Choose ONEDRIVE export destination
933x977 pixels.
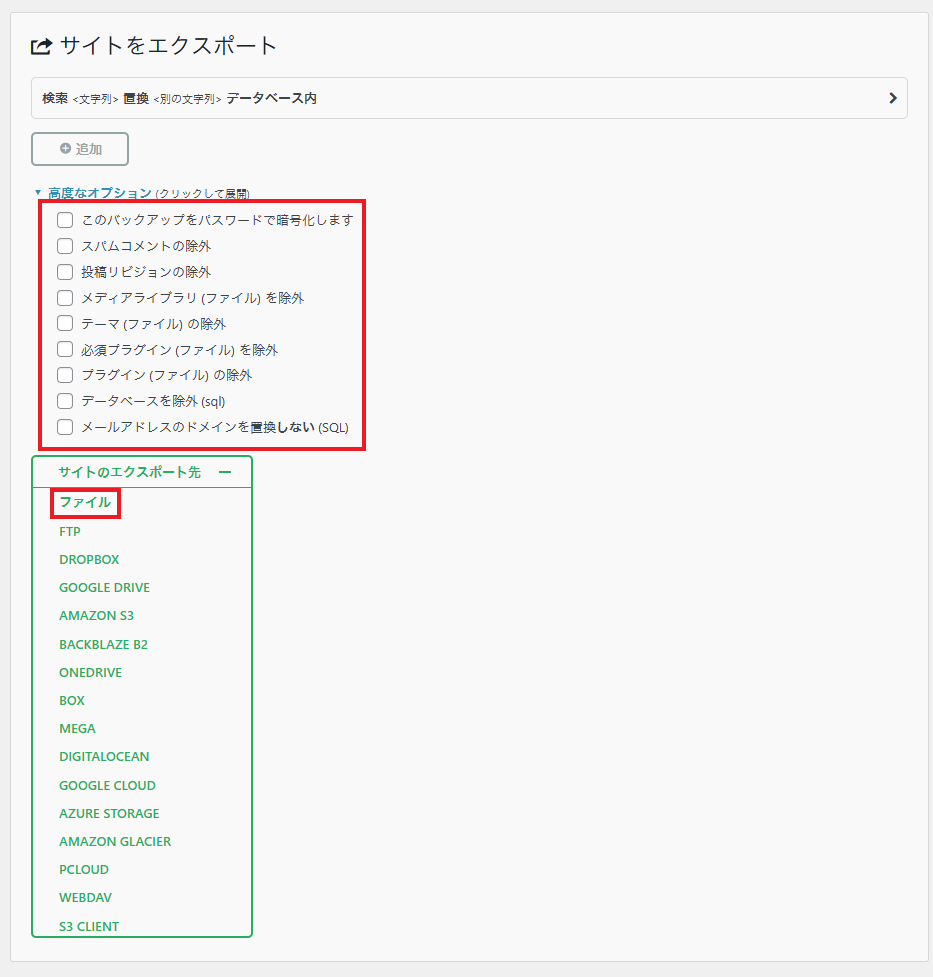90,672
